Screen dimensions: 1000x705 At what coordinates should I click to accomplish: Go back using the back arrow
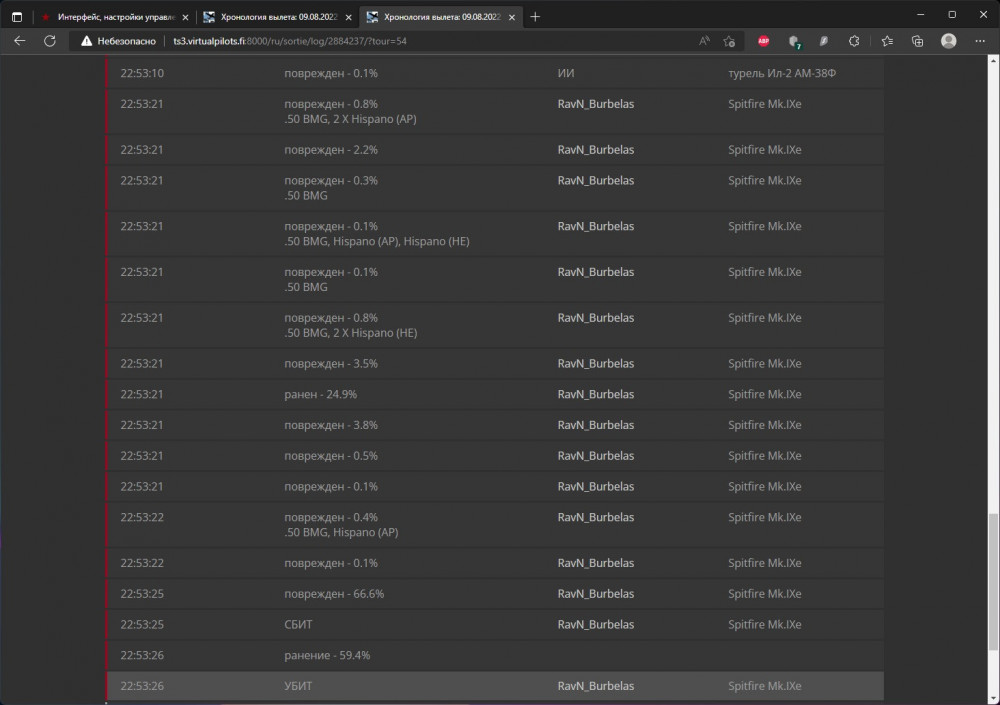coord(20,41)
